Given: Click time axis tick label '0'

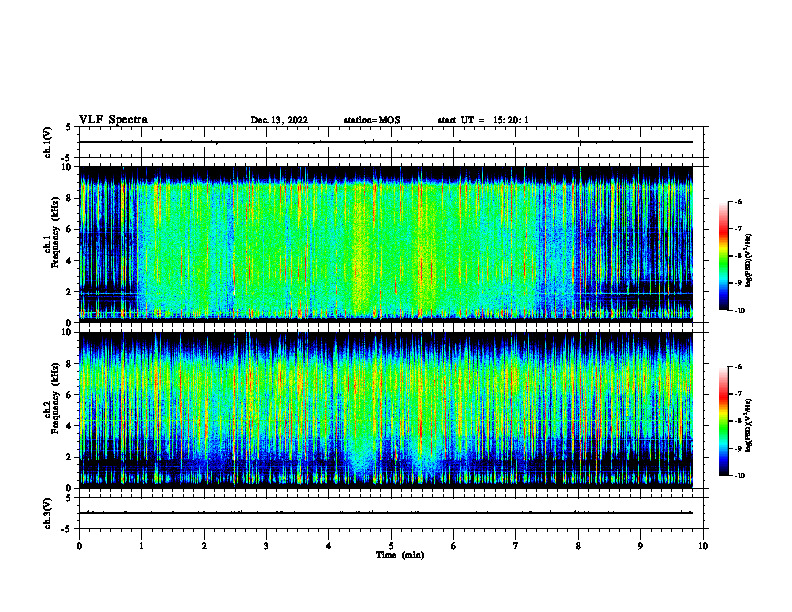Looking at the screenshot, I should 79,546.
